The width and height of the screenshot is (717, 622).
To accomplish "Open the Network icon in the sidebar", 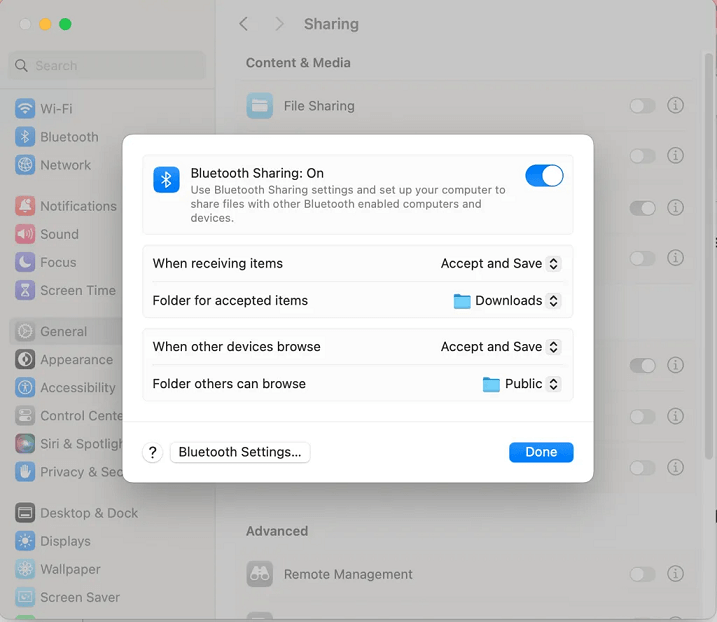I will [25, 165].
